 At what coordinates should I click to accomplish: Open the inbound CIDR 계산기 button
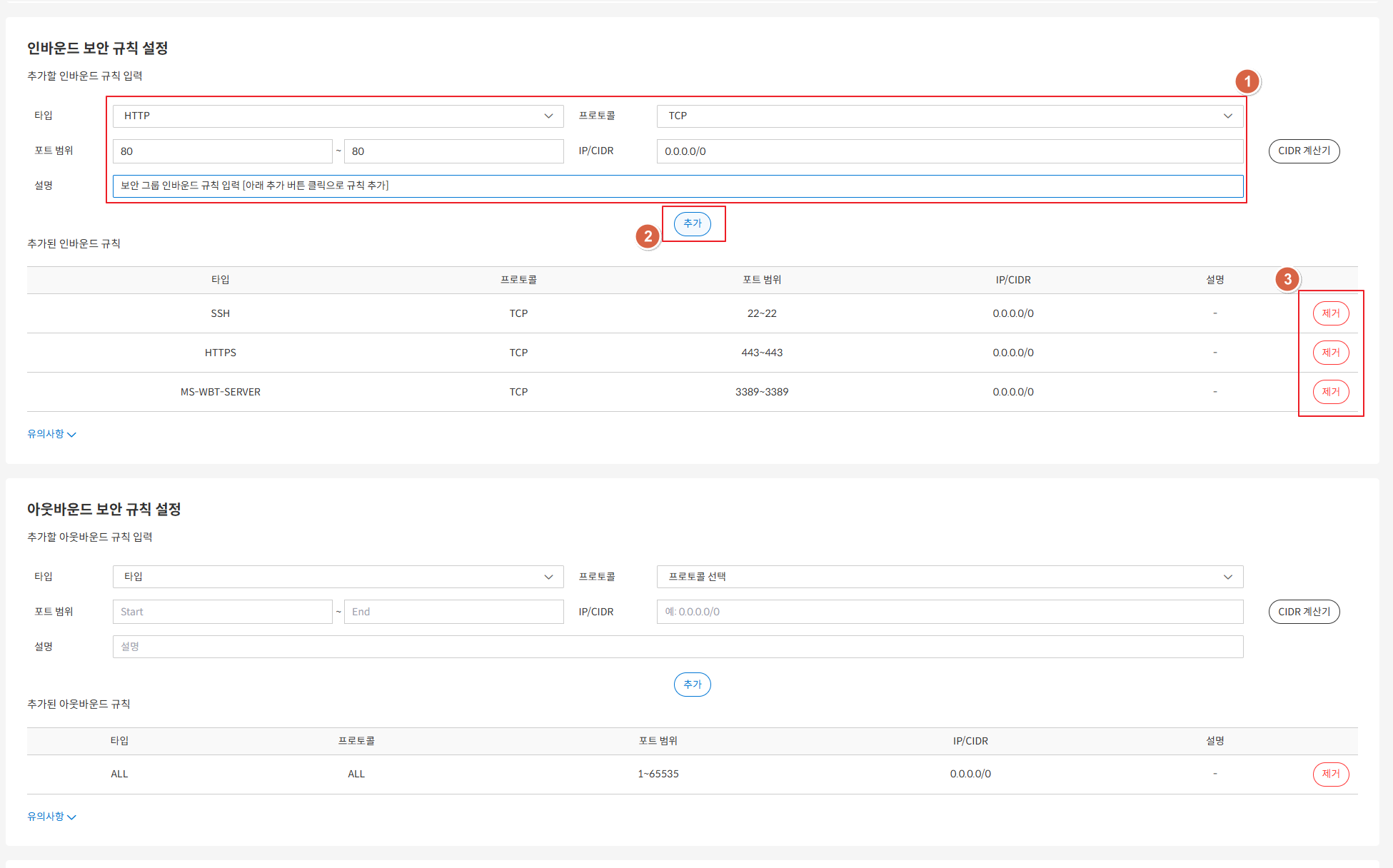click(x=1304, y=151)
